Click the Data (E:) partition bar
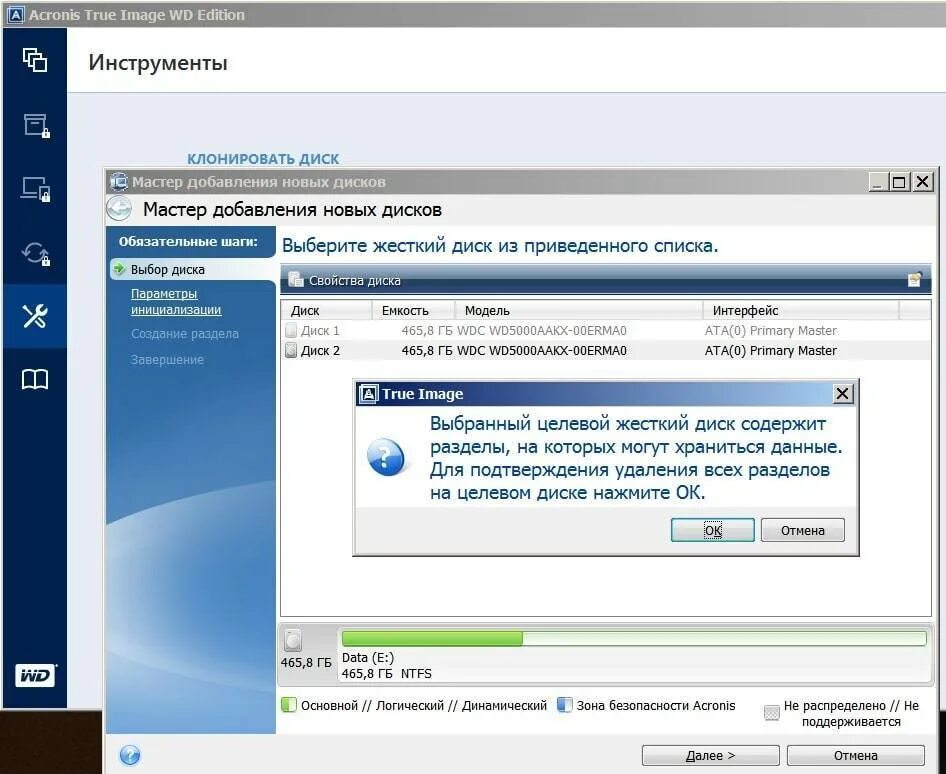The height and width of the screenshot is (774, 946). tap(633, 638)
